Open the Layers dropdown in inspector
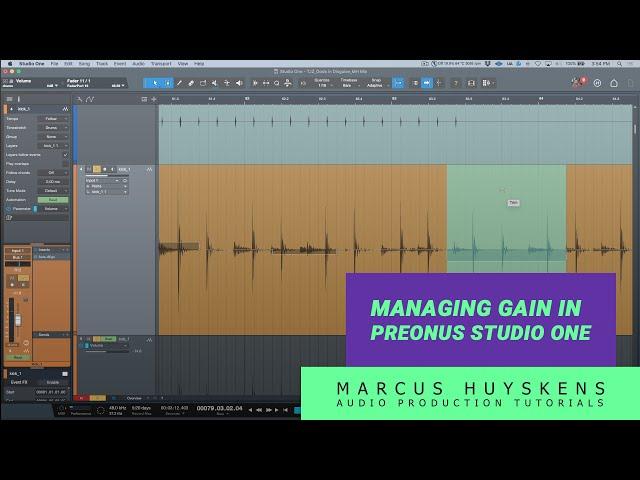Screen dimensions: 640x480 (x=53, y=146)
